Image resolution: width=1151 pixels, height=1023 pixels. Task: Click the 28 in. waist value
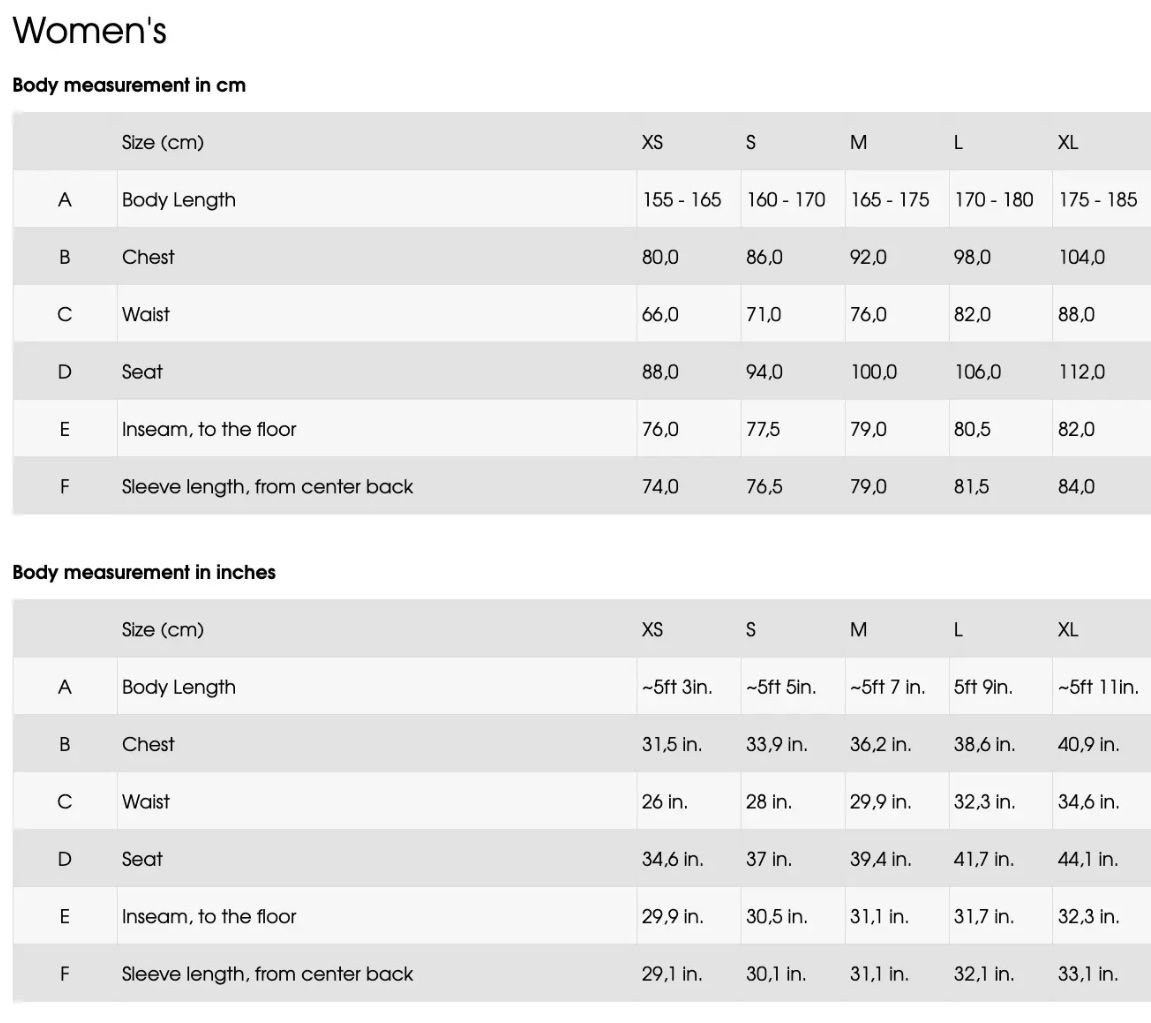[x=769, y=801]
